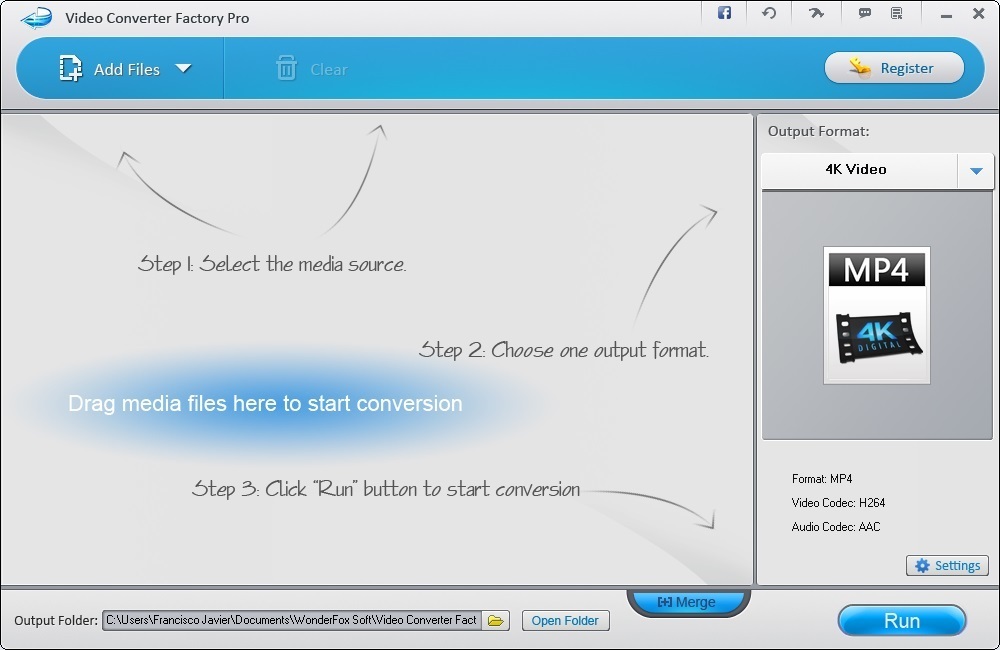Click the drag media files drop area

[x=264, y=403]
